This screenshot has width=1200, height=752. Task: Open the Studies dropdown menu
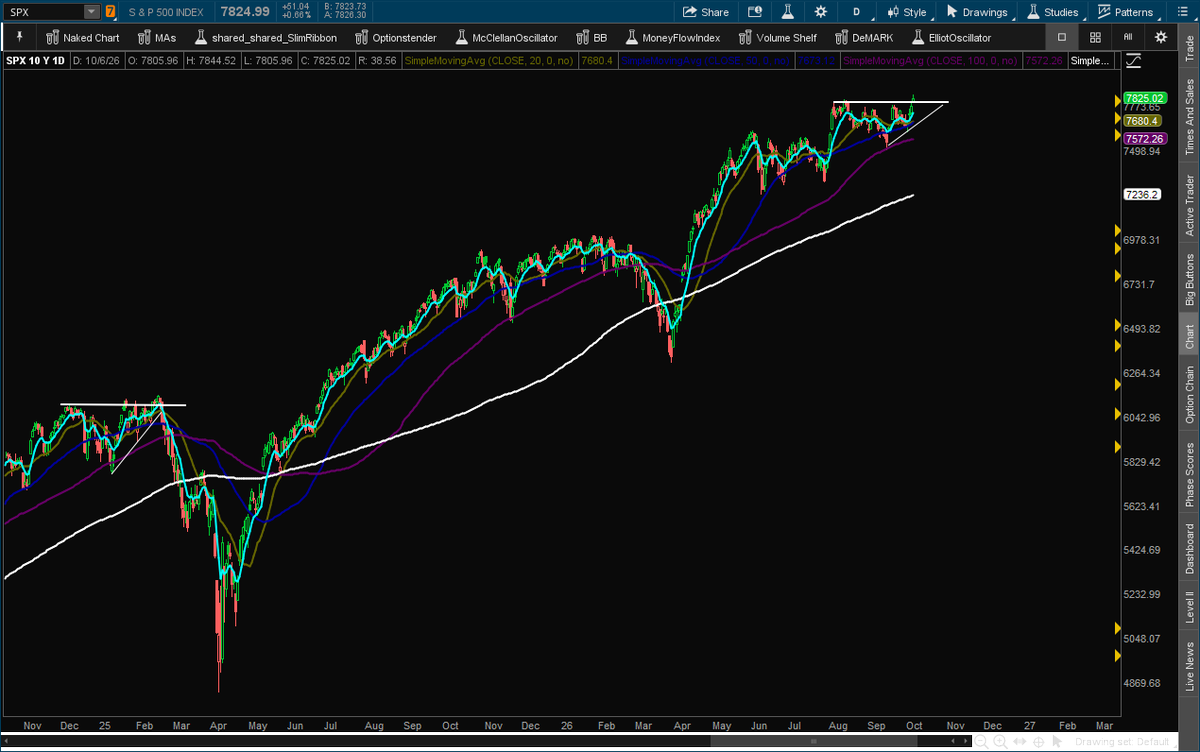pos(1054,12)
